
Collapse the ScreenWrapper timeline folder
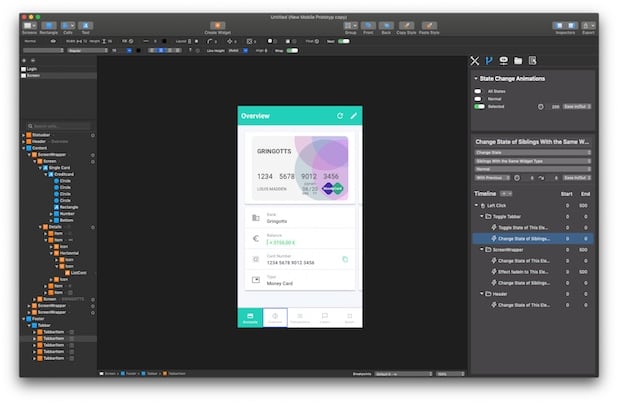point(482,250)
